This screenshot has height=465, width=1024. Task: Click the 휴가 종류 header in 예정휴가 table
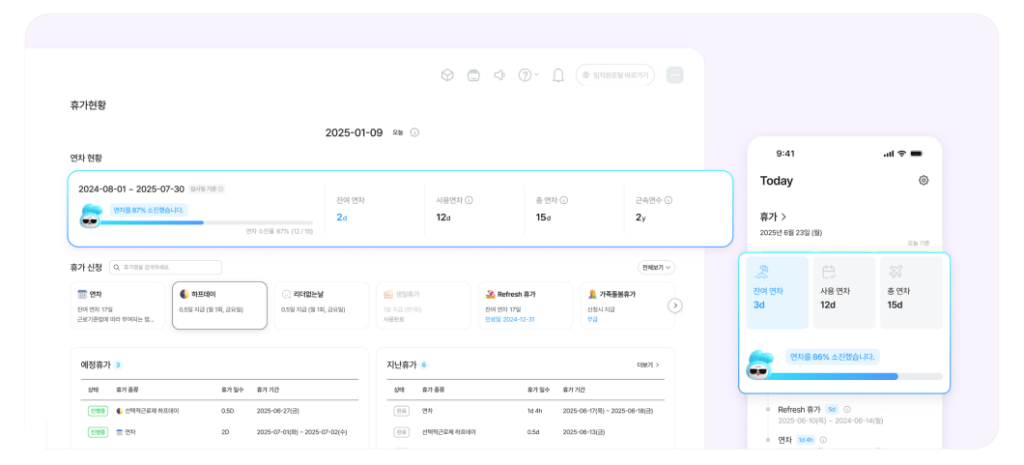point(127,389)
